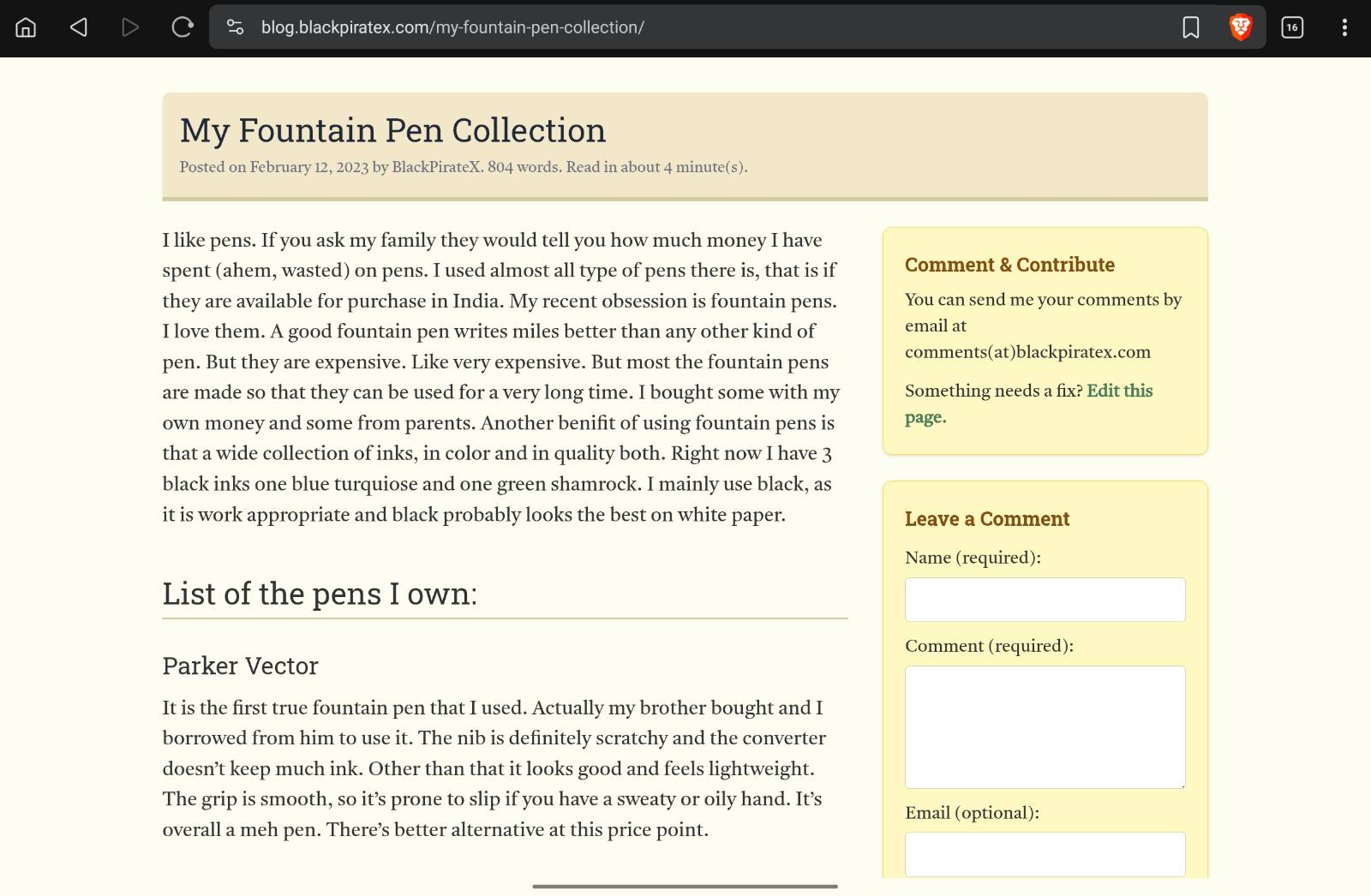Follow the 'Edit this page' link
Screen dimensions: 1371x896
pos(1119,391)
